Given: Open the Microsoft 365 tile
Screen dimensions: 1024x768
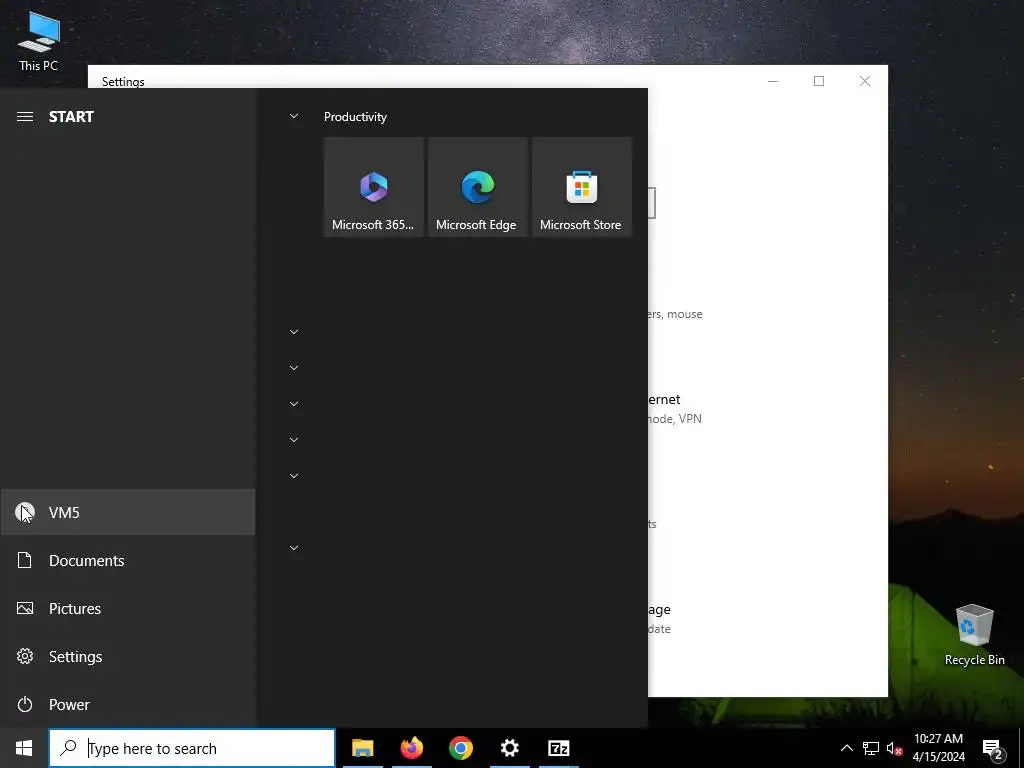Looking at the screenshot, I should (x=374, y=187).
